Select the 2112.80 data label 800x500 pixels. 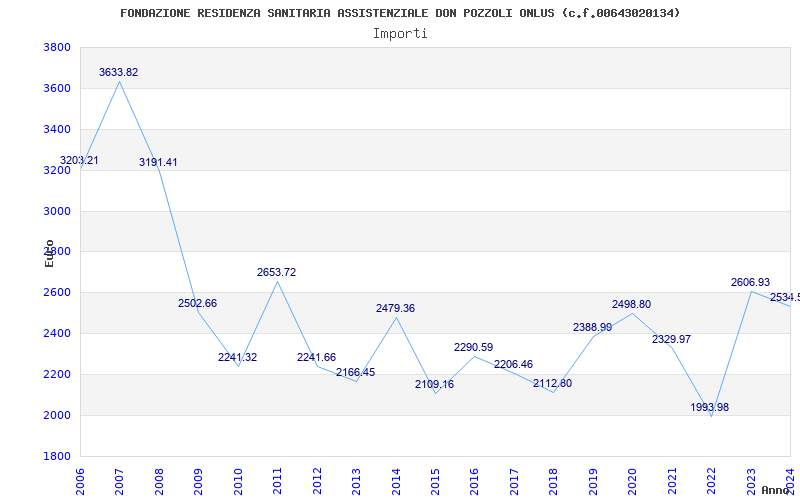553,383
